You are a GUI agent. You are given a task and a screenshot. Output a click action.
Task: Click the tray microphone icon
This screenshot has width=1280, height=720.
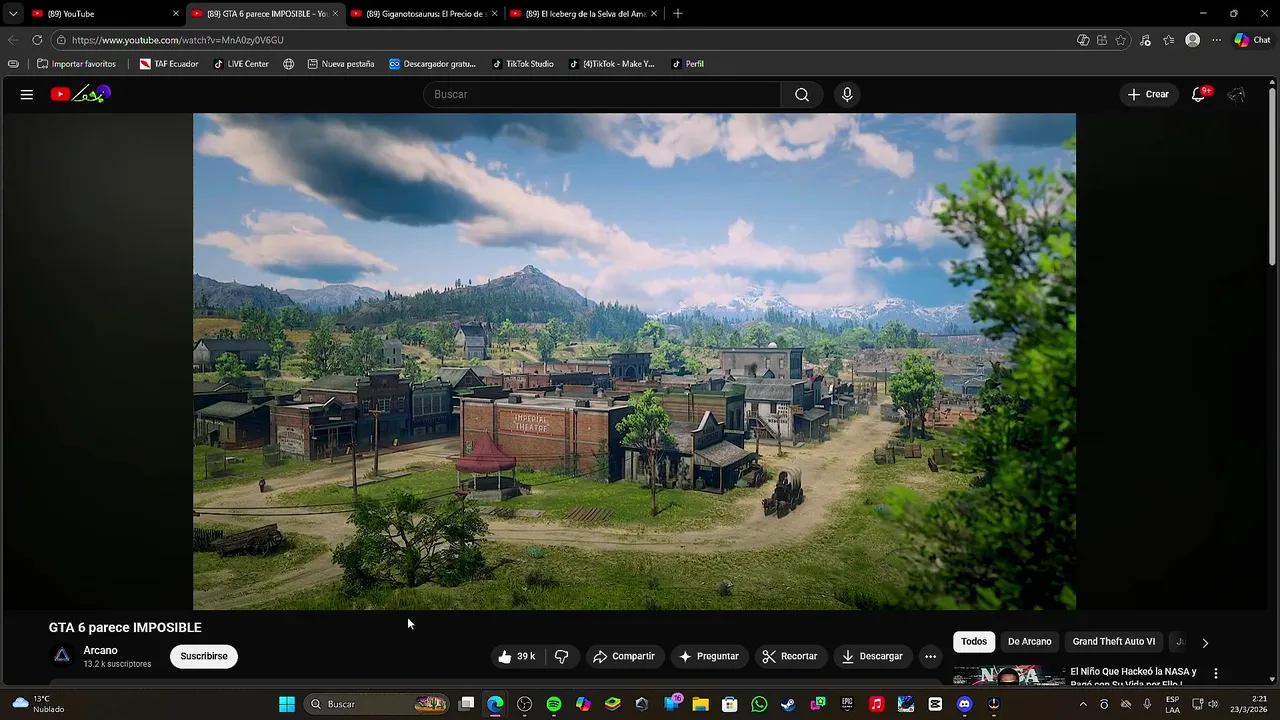click(1147, 704)
